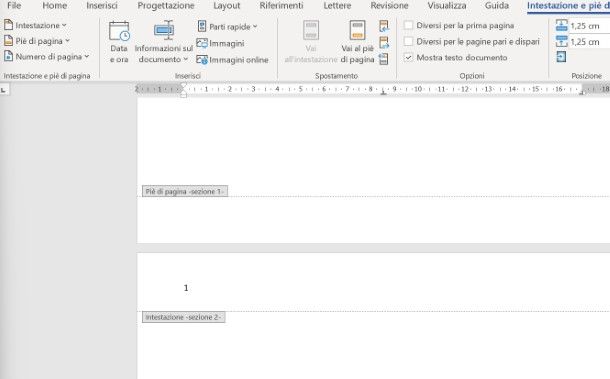610x379 pixels.
Task: Click the right indent marker on ruler
Action: point(582,92)
